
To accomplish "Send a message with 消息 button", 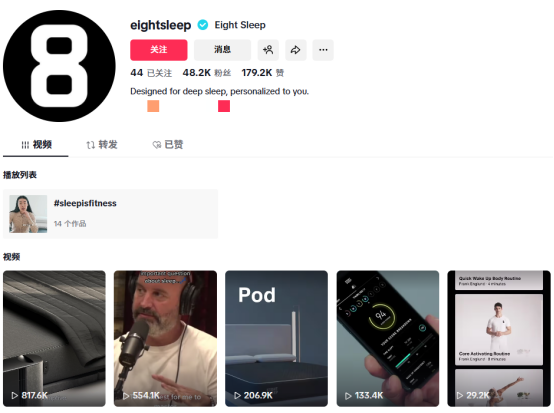I will click(x=222, y=50).
